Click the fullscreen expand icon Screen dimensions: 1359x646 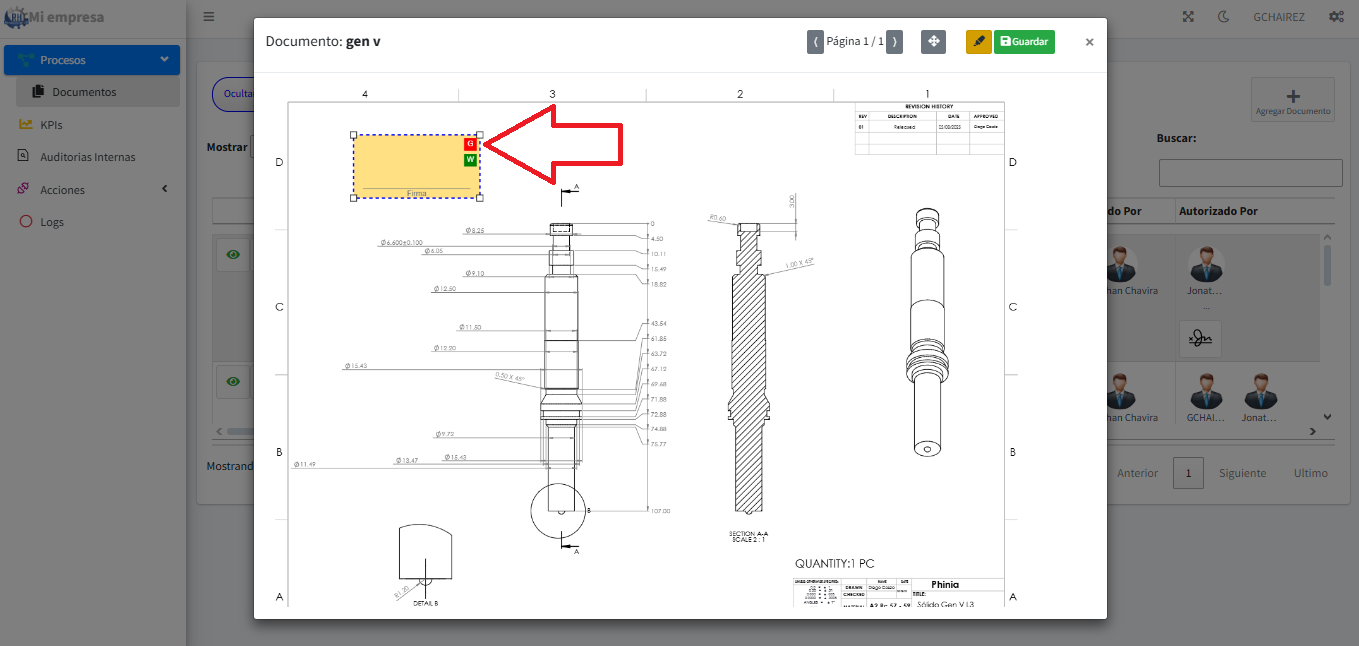click(1188, 17)
